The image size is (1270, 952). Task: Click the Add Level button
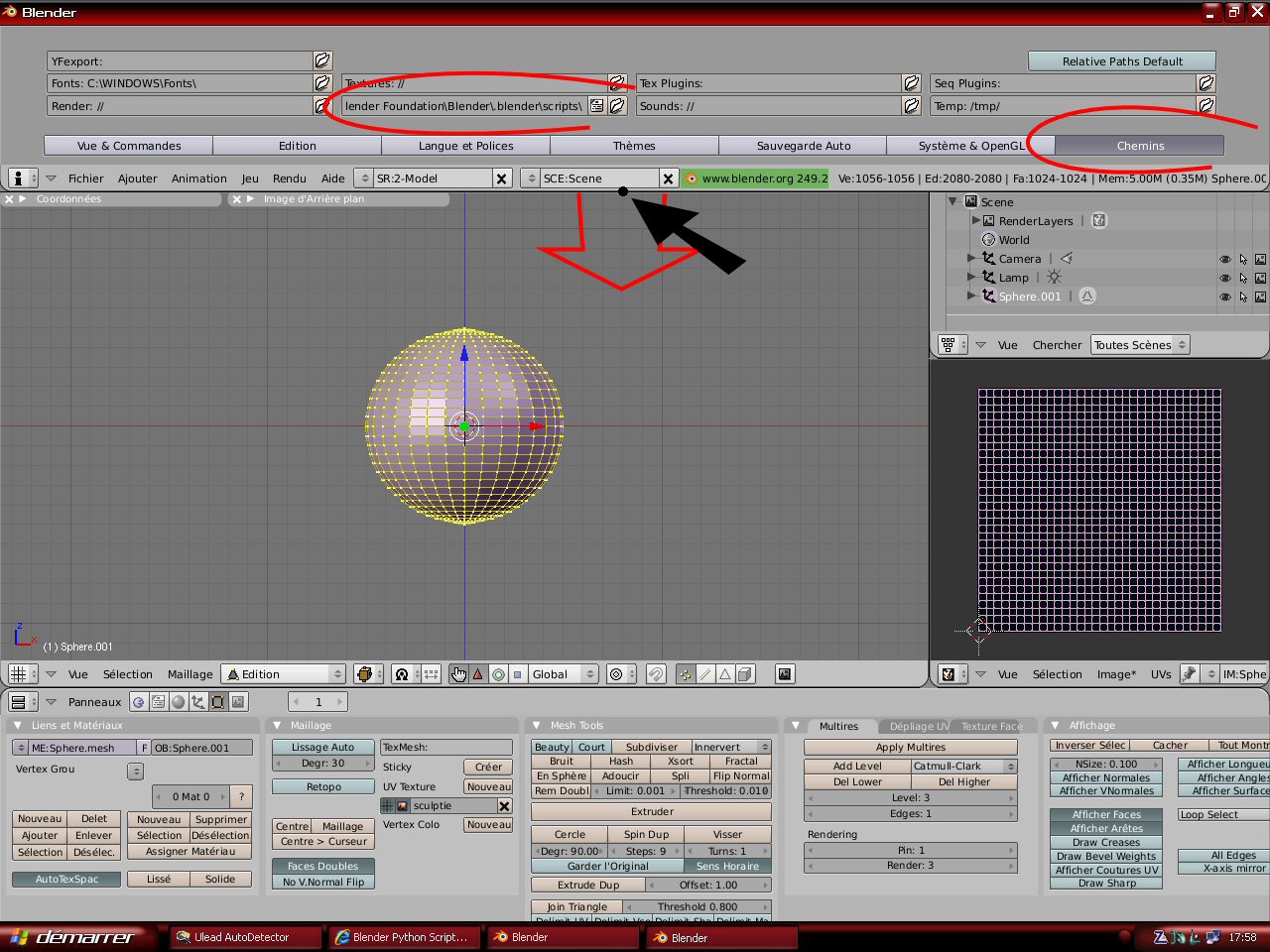click(x=857, y=767)
